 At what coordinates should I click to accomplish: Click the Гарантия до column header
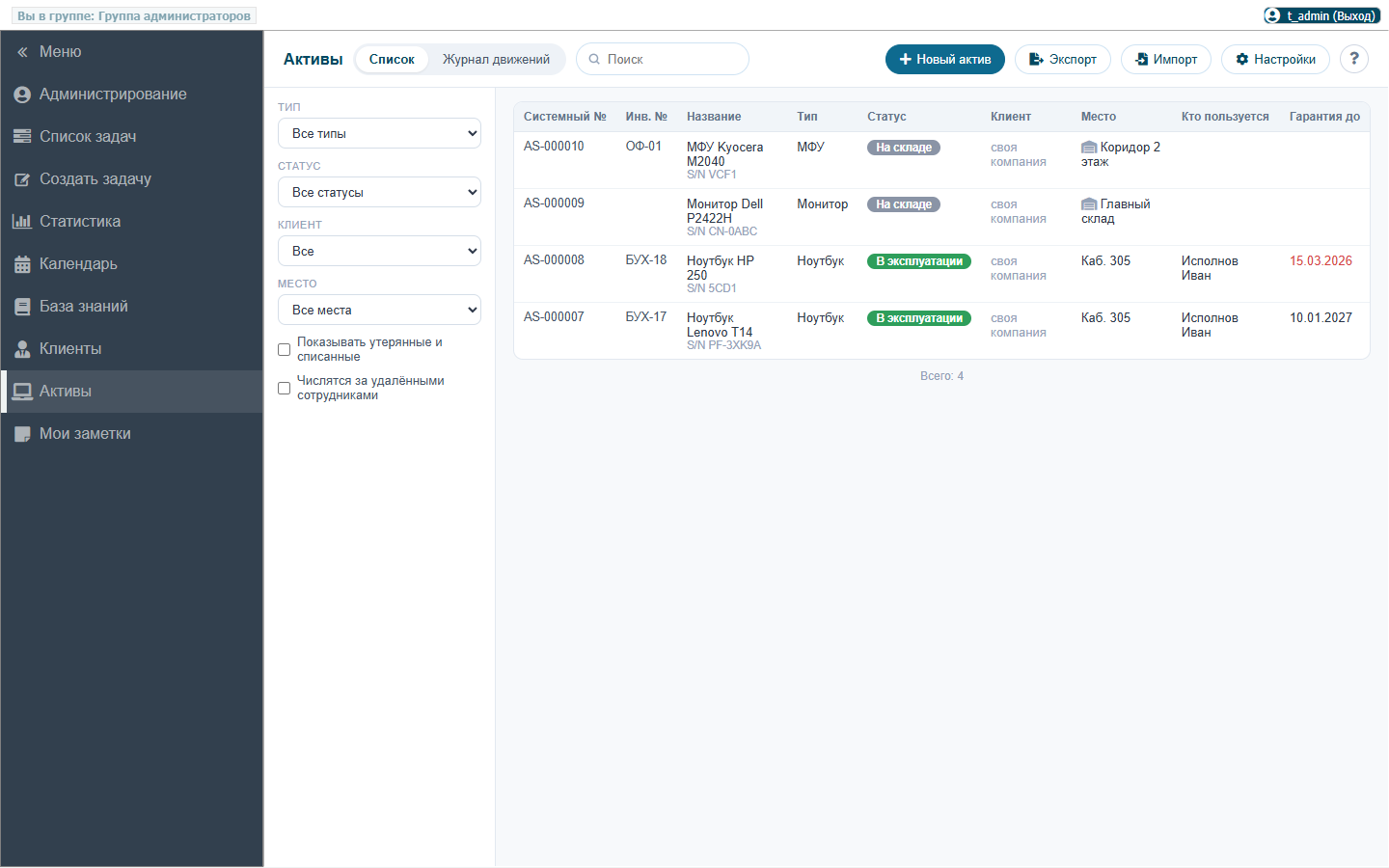coord(1324,117)
